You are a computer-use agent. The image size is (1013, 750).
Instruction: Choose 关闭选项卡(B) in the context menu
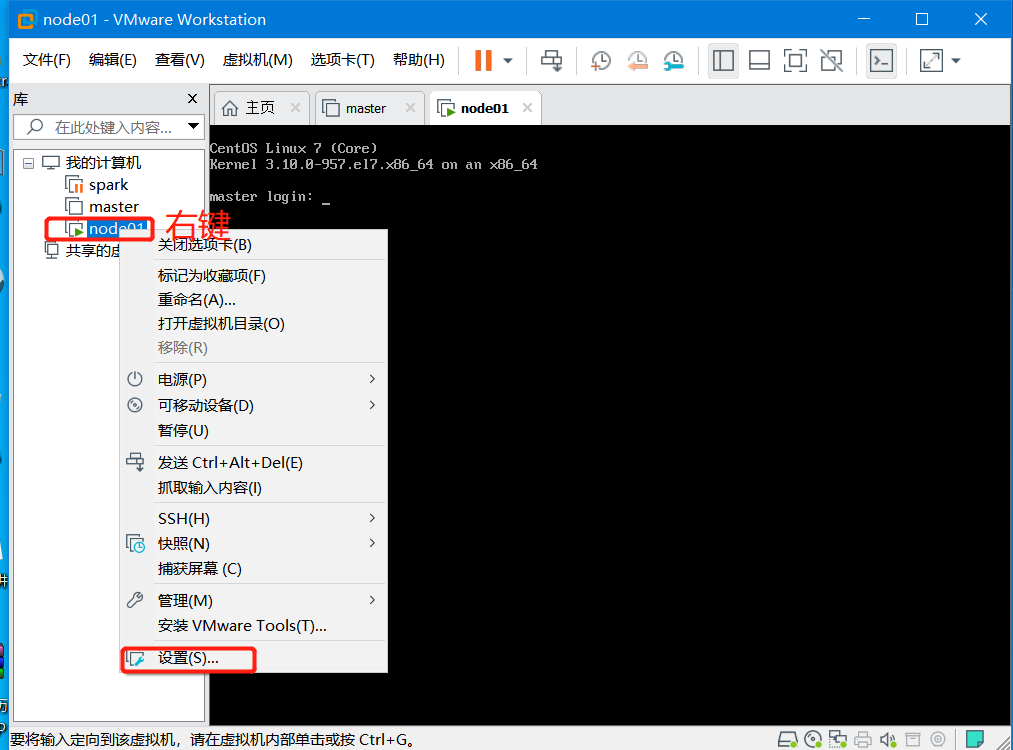[205, 245]
